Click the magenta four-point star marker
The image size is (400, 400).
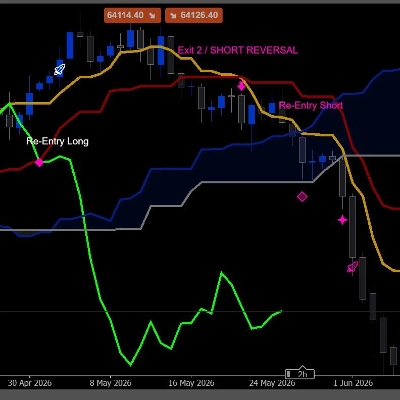pyautogui.click(x=342, y=220)
